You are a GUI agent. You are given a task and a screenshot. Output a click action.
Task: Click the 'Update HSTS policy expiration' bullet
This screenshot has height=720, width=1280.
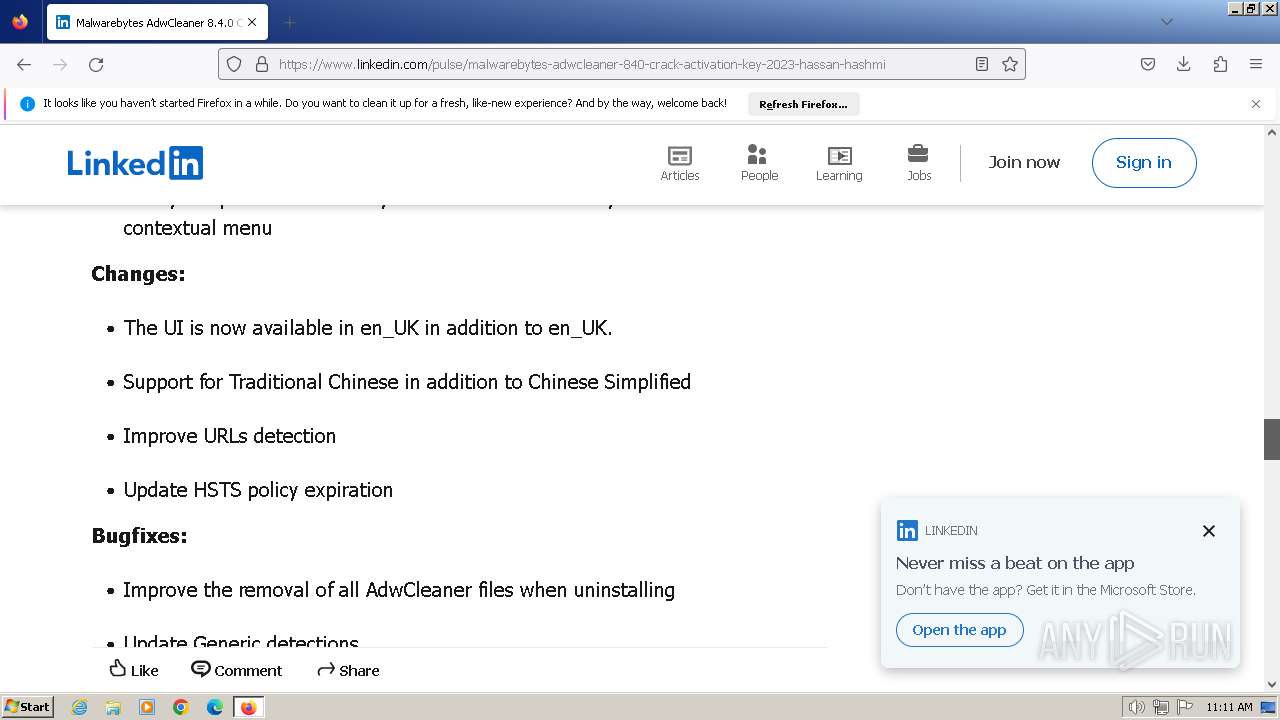point(258,490)
